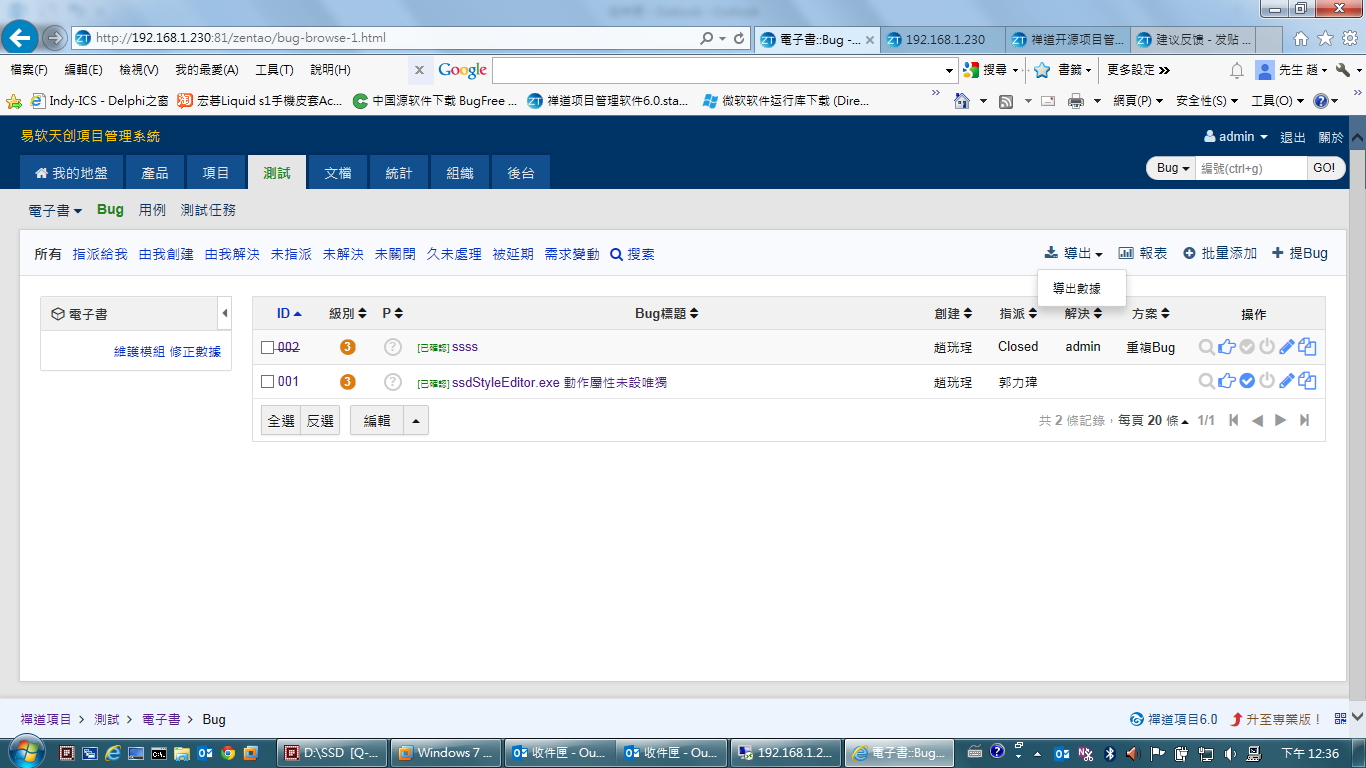
Task: Click the bug ID search input field
Action: tap(1251, 168)
